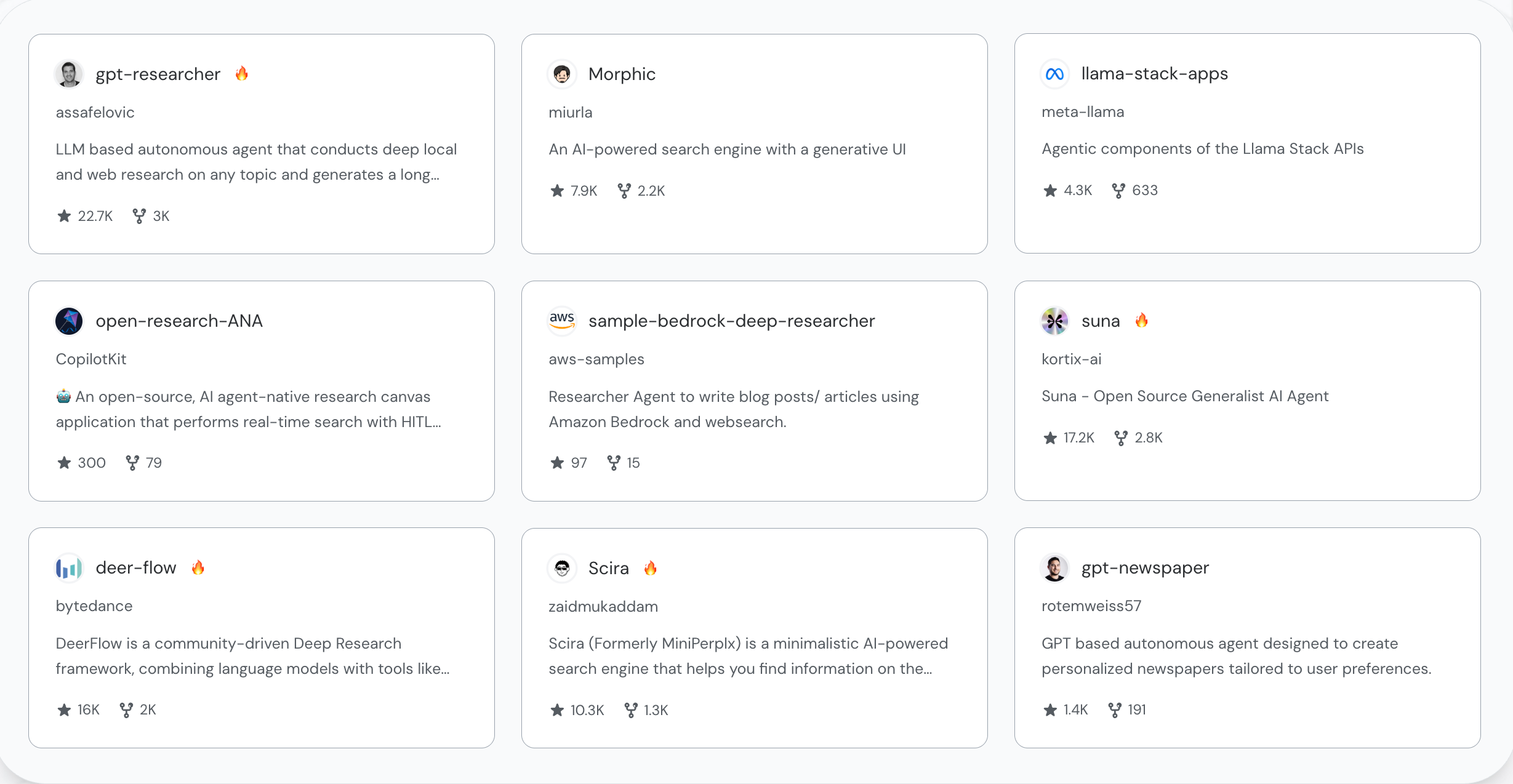Open the gpt-researcher repository title

point(158,74)
